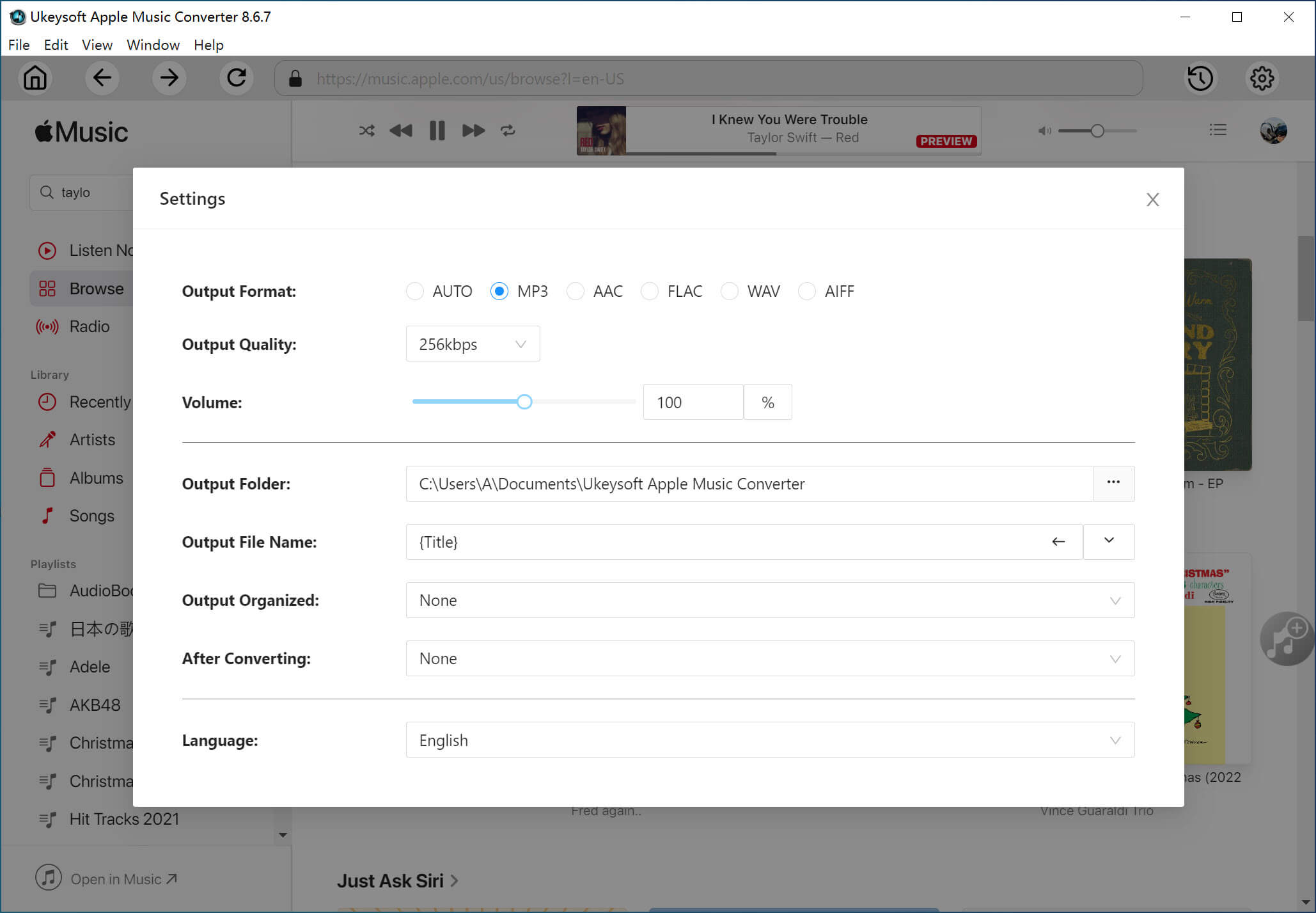Select the AAC output format
This screenshot has height=913, width=1316.
(575, 291)
